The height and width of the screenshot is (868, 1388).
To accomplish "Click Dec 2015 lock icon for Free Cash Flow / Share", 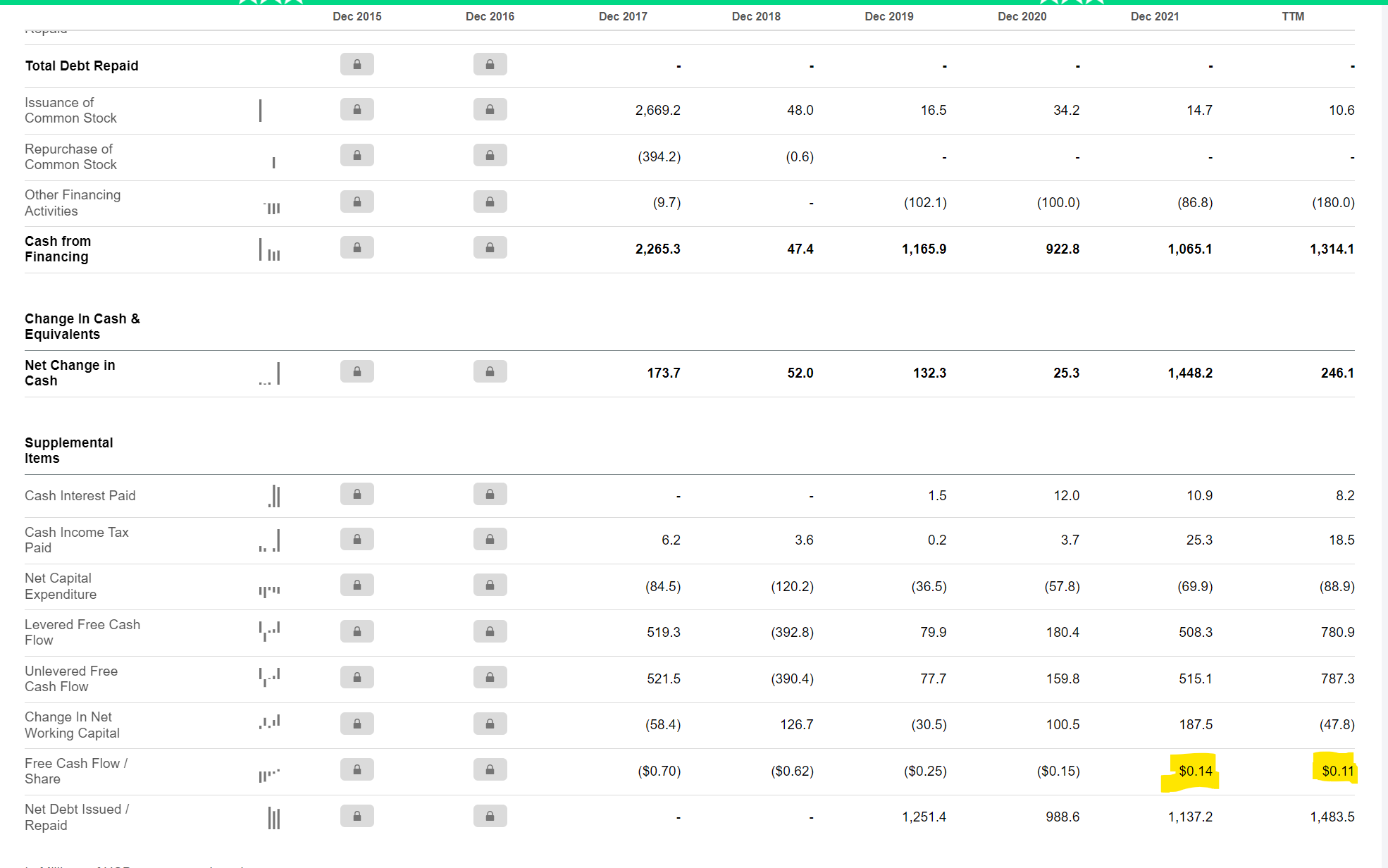I will 357,770.
